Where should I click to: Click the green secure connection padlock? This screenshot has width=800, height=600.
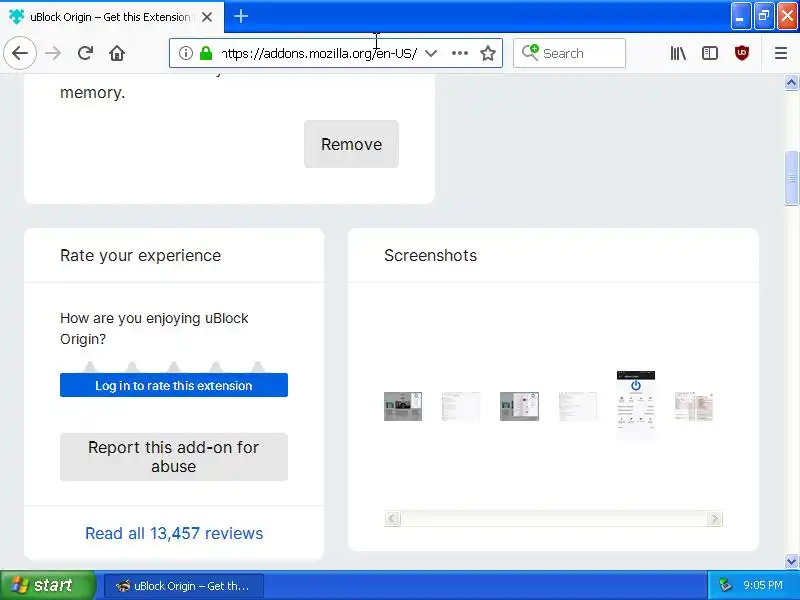(x=206, y=53)
